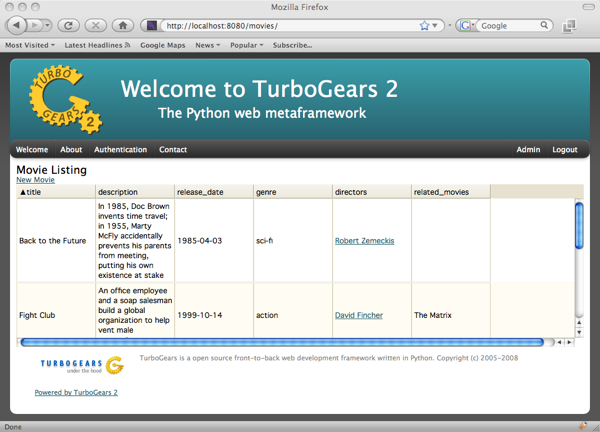Reload the page with the refresh button
The width and height of the screenshot is (600, 432).
coord(68,25)
